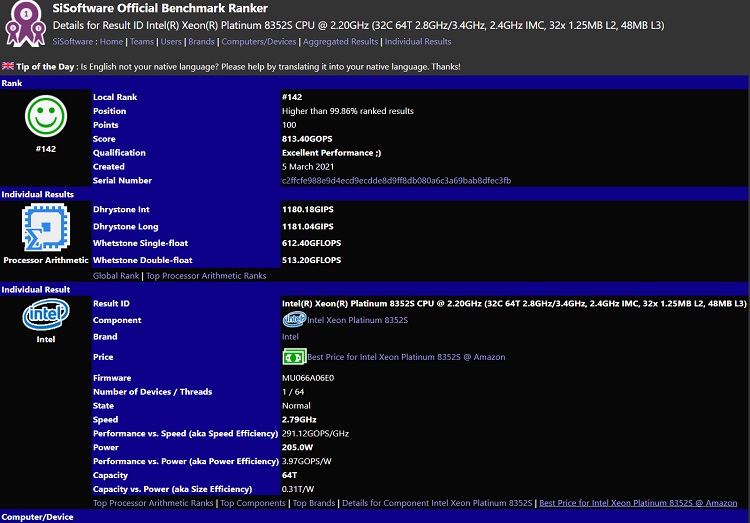Select the 291.12GOPS/GHz efficiency value

(315, 434)
